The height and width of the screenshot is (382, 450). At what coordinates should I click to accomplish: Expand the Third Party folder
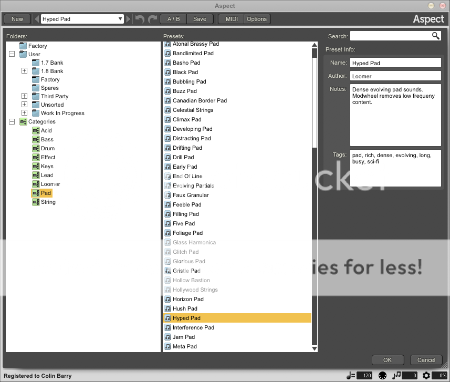point(24,96)
